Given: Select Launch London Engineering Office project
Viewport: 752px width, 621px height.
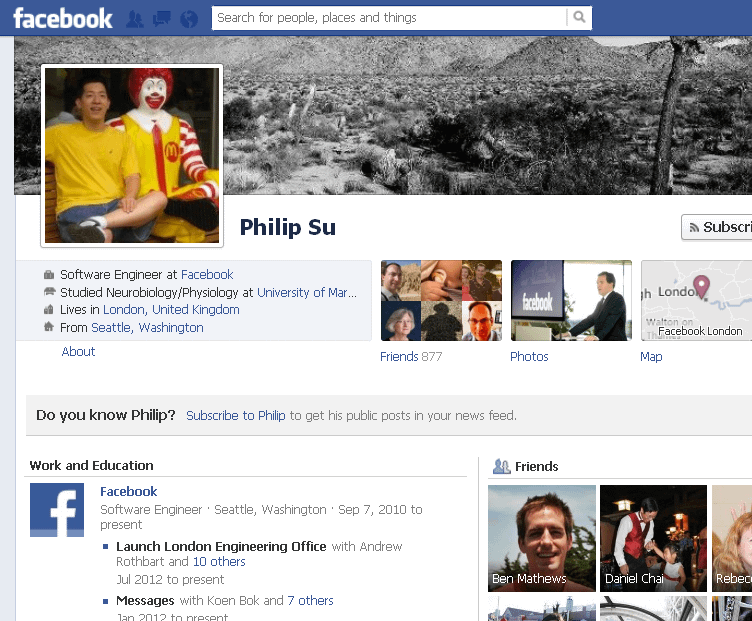Looking at the screenshot, I should (x=221, y=547).
